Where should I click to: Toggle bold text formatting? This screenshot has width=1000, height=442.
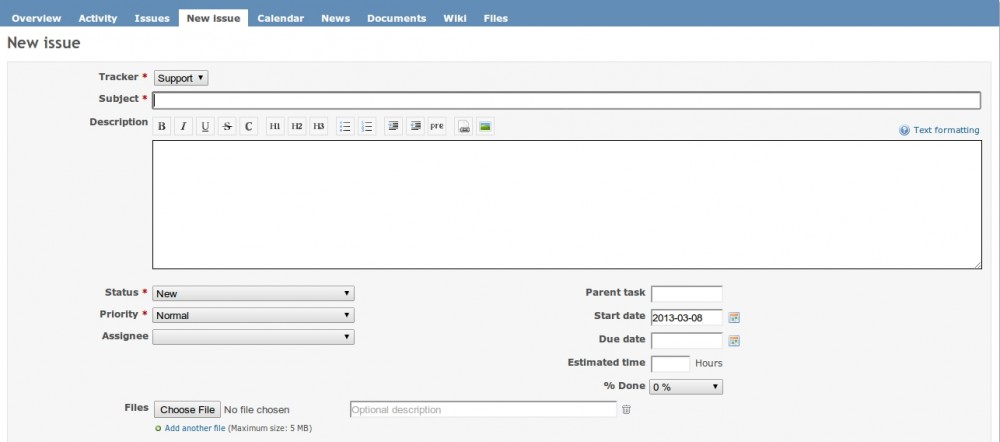[162, 127]
